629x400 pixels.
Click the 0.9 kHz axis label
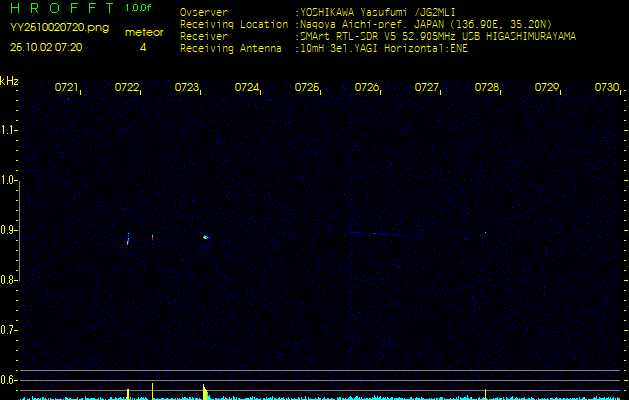click(10, 231)
